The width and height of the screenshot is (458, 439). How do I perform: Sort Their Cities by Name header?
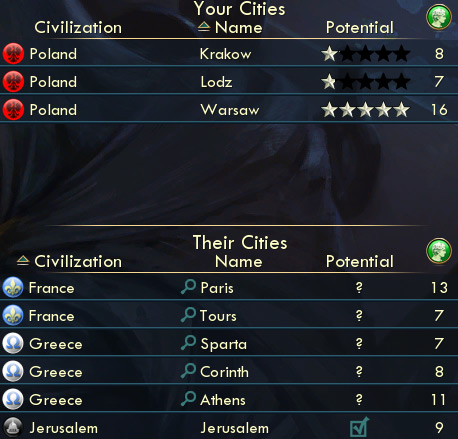[239, 261]
